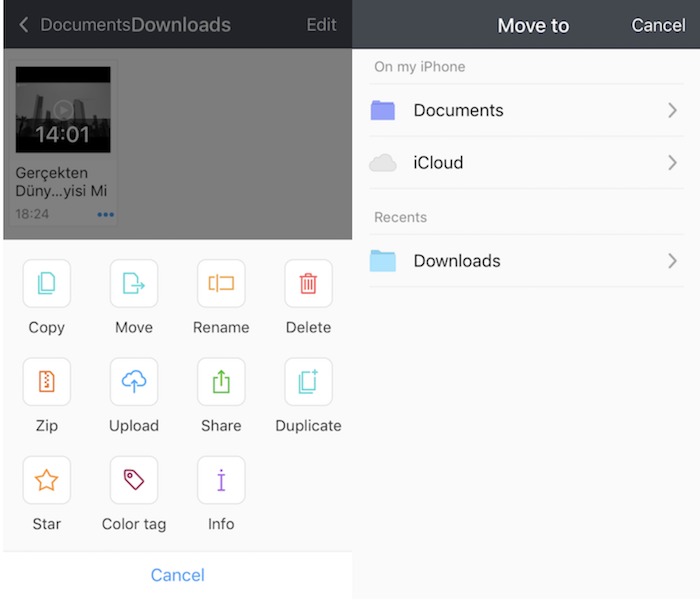
Task: Tap the Copy icon
Action: coord(46,284)
